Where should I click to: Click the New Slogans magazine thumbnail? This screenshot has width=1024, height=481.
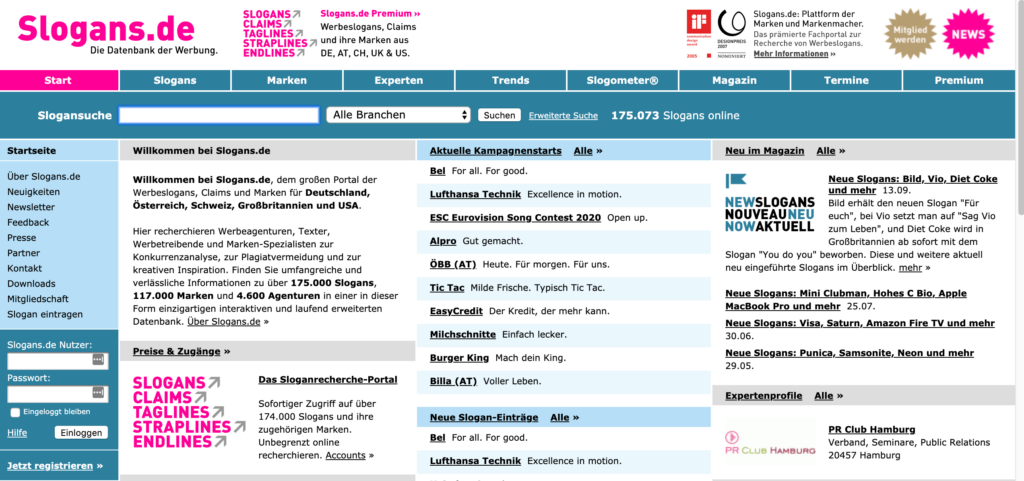point(769,202)
